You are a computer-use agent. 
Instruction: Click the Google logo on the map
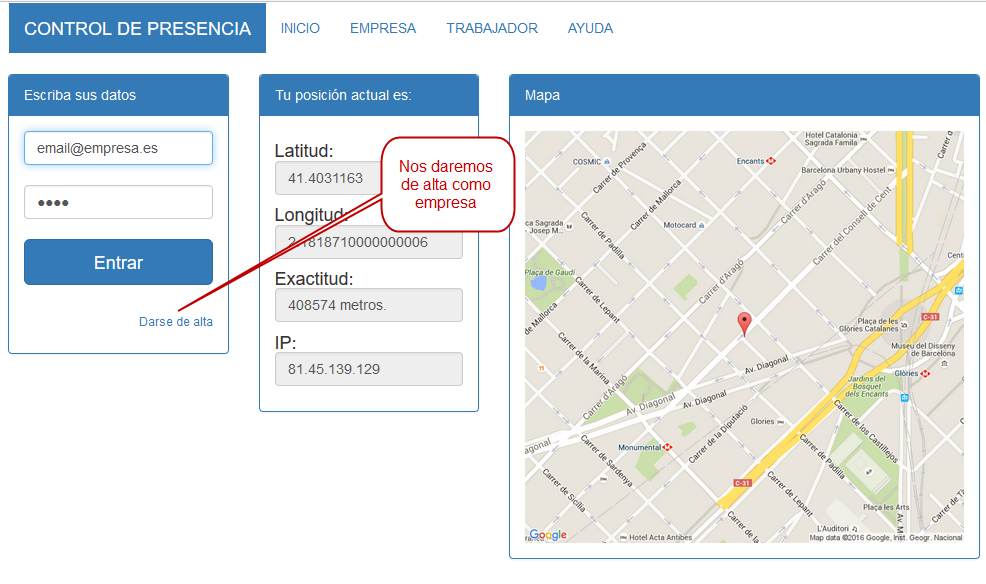coord(548,535)
